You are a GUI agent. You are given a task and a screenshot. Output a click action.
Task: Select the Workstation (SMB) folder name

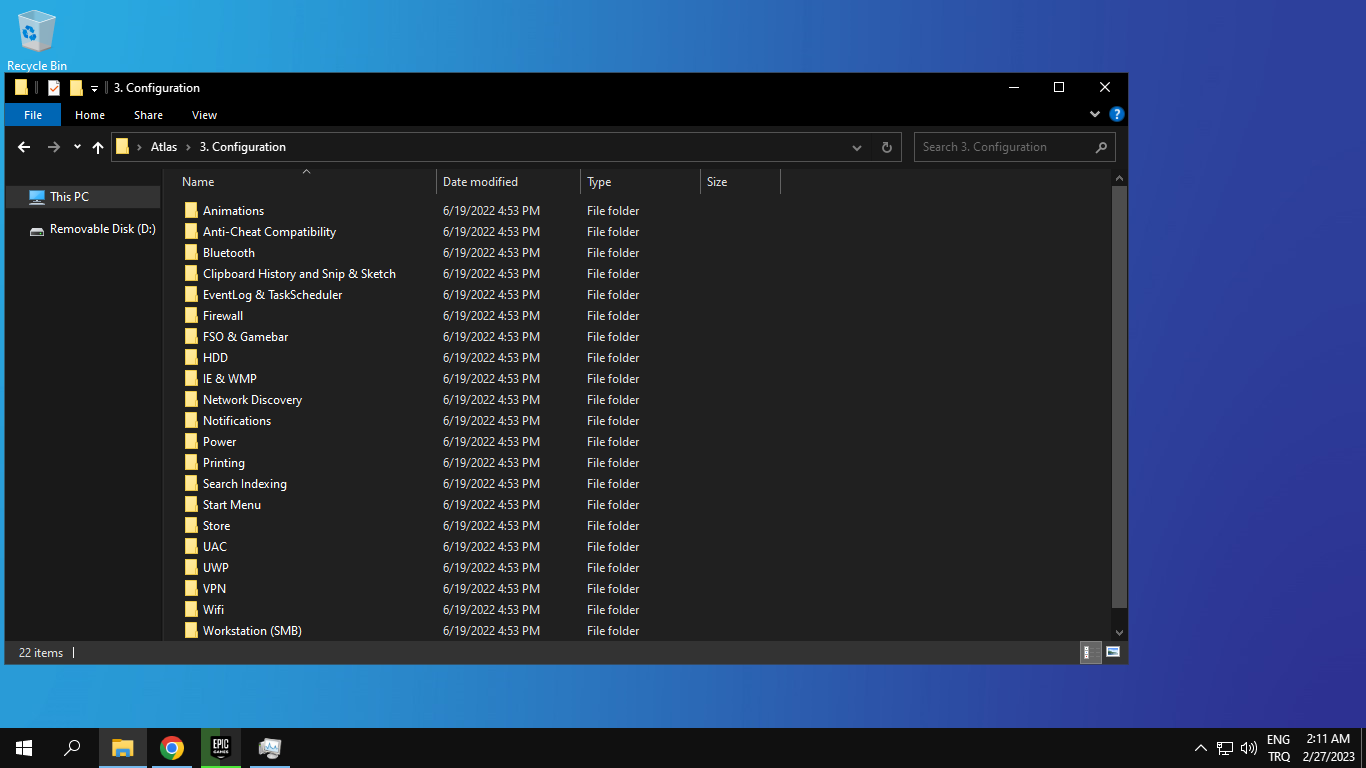point(252,631)
